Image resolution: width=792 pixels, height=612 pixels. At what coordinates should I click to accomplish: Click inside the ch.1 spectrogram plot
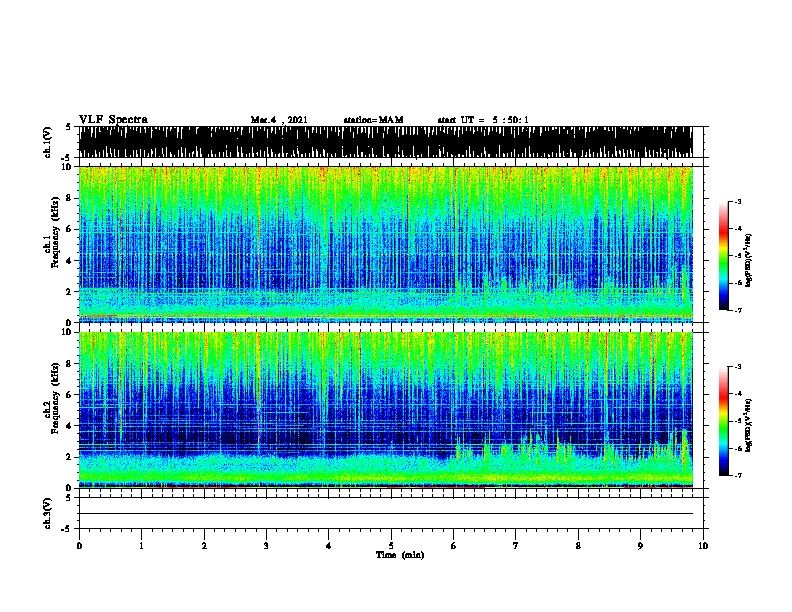coord(385,244)
